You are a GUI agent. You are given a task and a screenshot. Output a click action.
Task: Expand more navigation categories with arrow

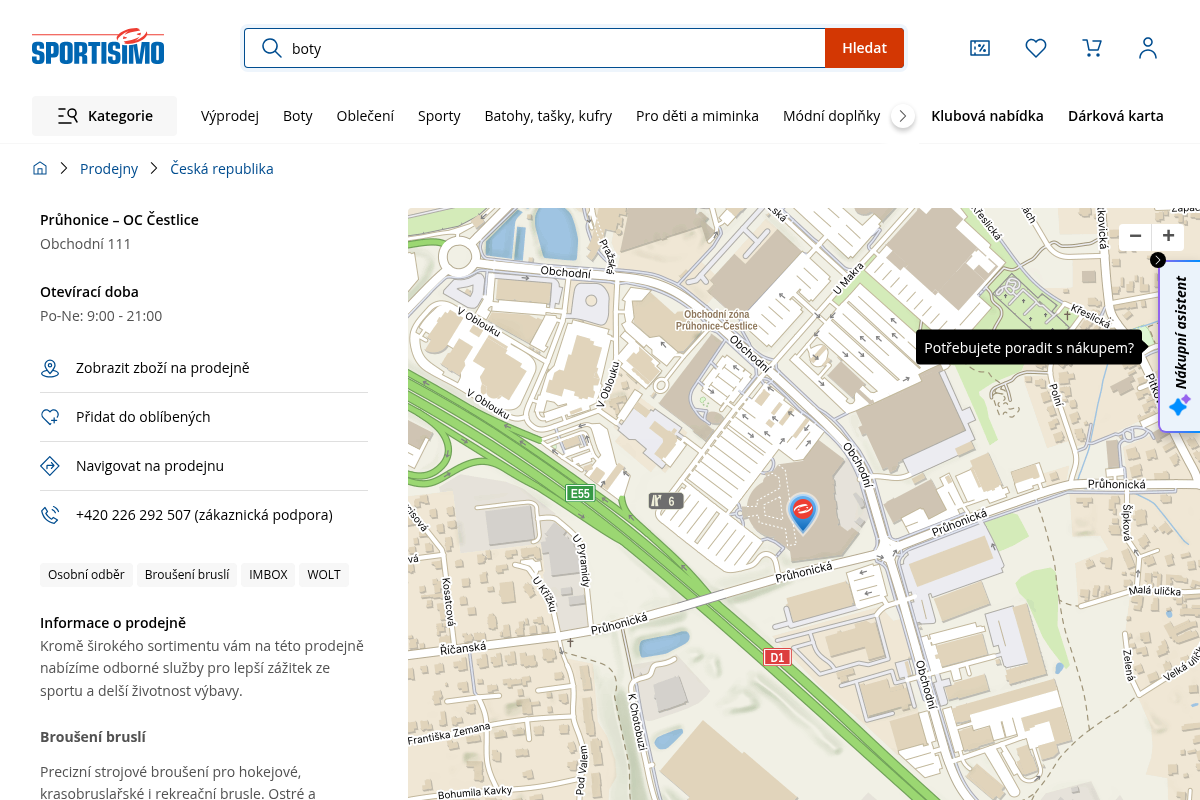[903, 116]
